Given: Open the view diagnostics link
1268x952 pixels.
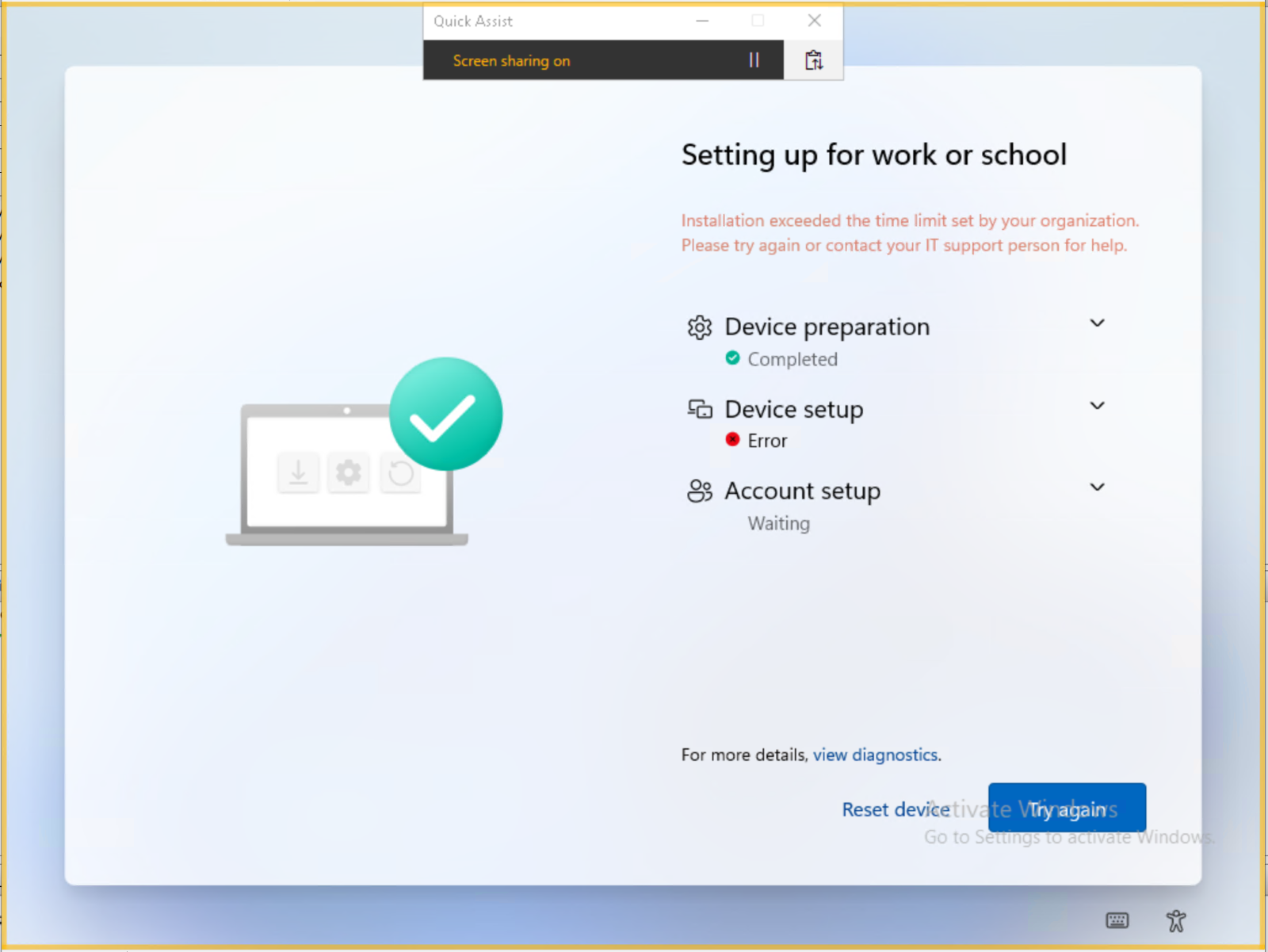Looking at the screenshot, I should [876, 755].
